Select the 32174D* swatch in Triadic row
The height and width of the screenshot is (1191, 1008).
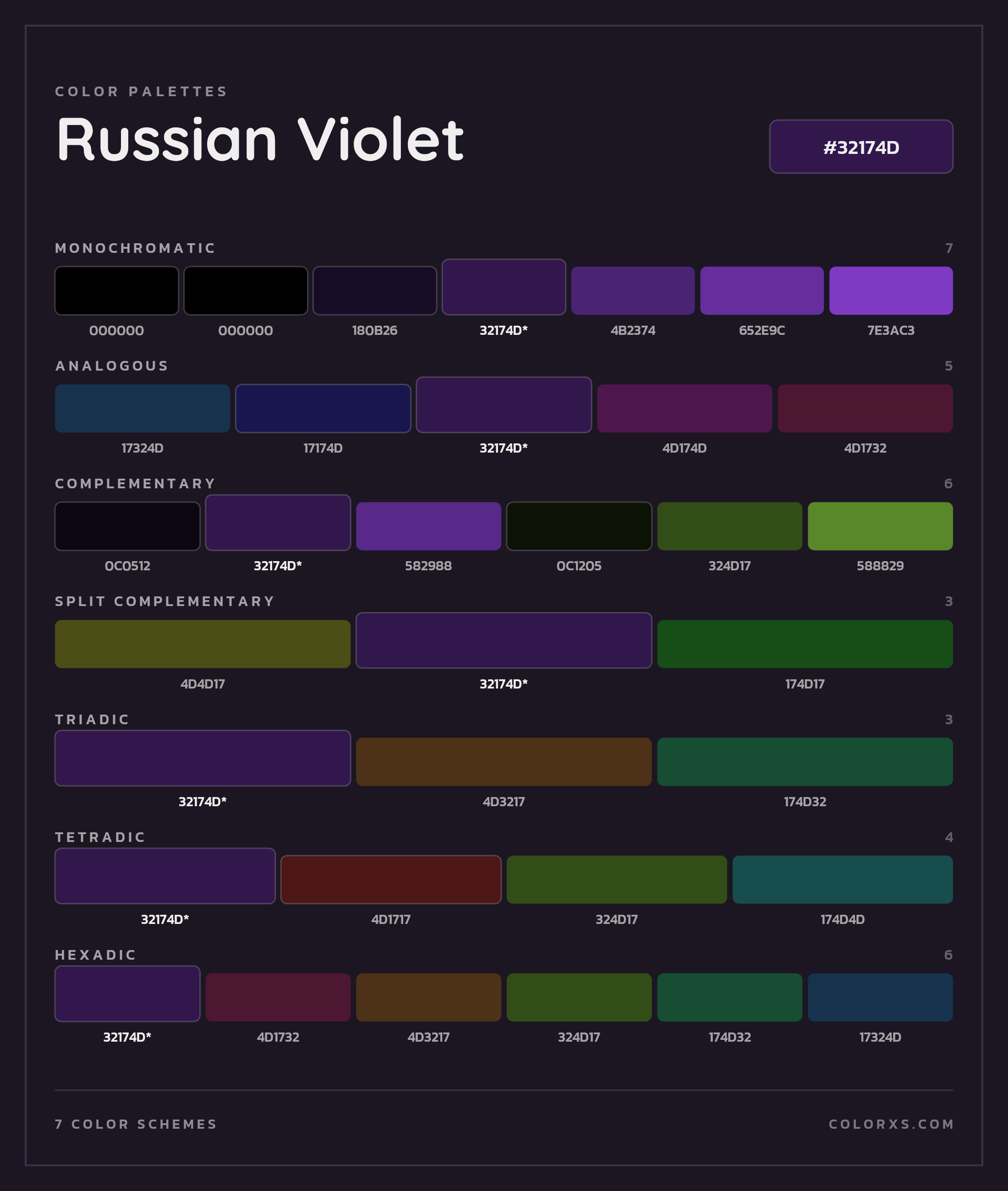point(203,758)
